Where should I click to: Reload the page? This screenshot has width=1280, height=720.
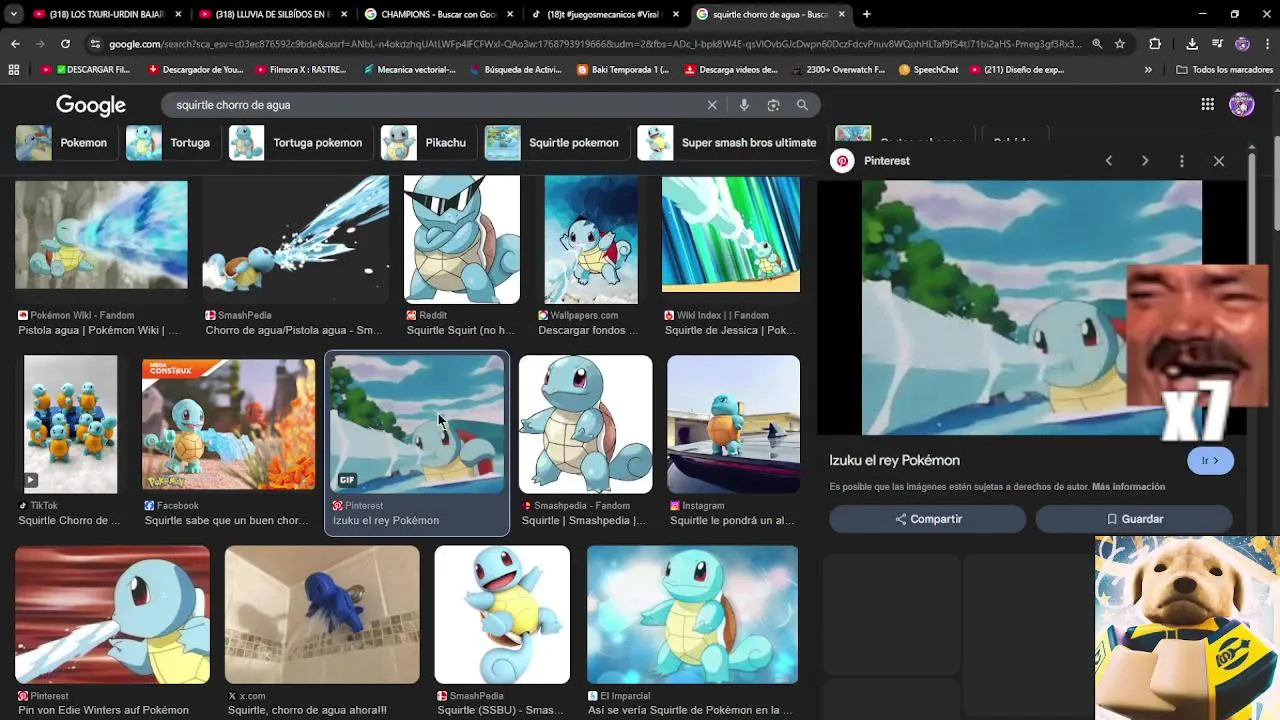point(65,44)
